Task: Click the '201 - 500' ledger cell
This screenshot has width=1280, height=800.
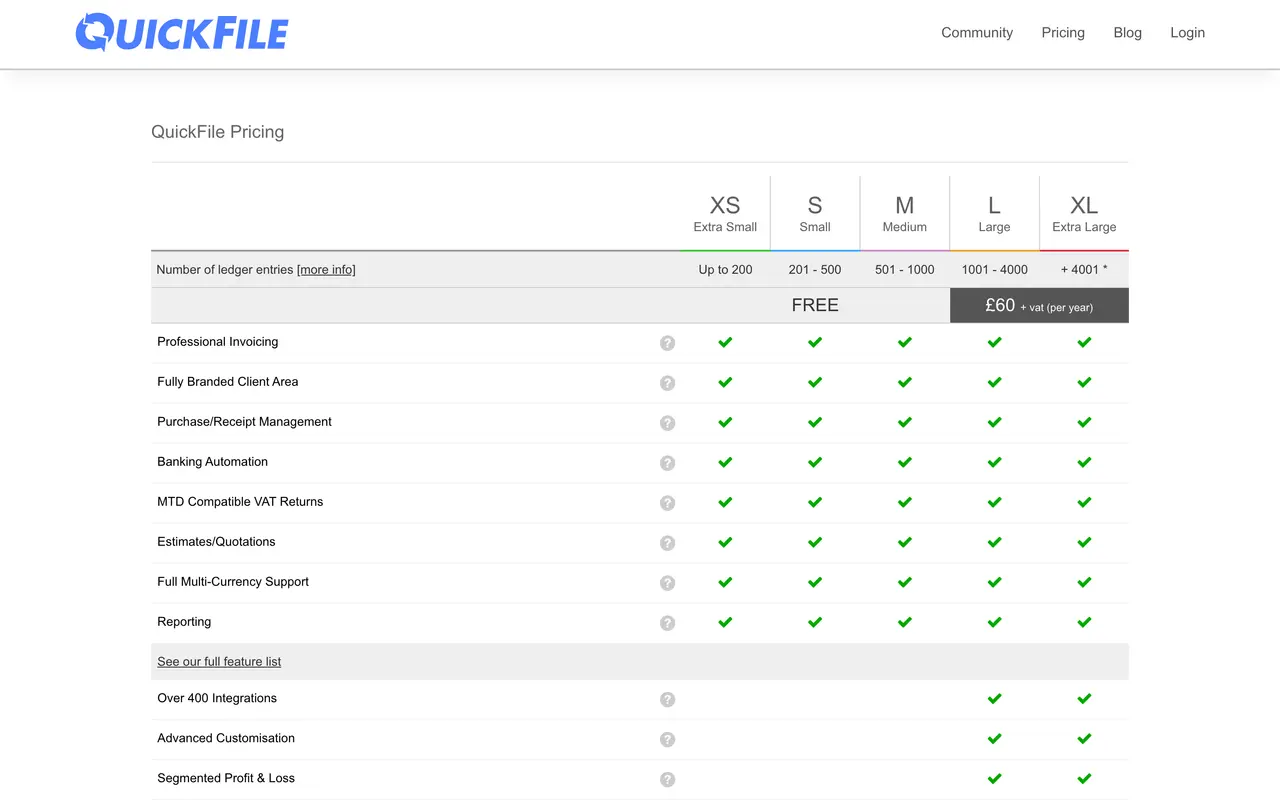Action: point(815,269)
